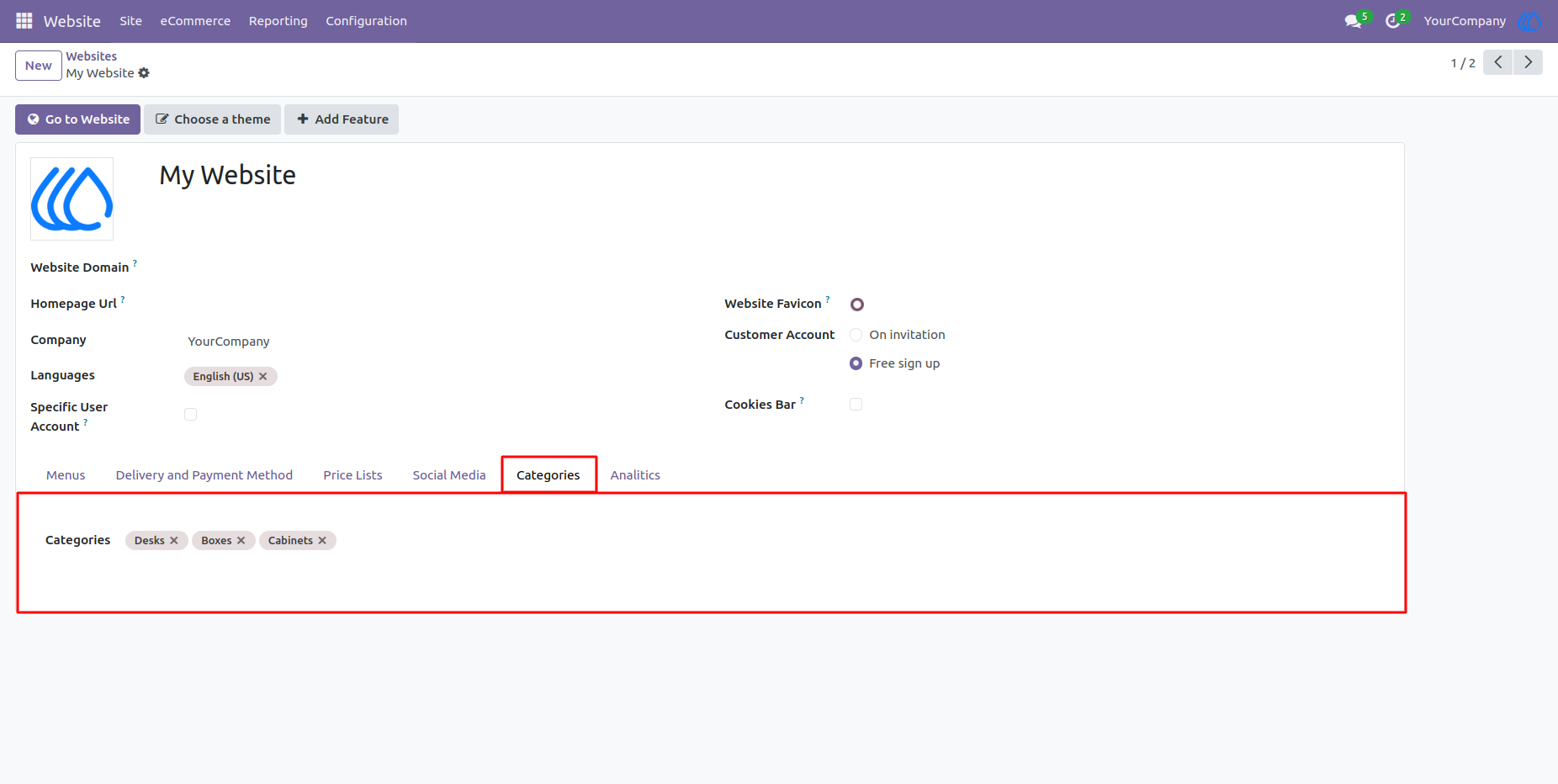Image resolution: width=1558 pixels, height=784 pixels.
Task: Remove the Cabinets category tag
Action: click(322, 540)
